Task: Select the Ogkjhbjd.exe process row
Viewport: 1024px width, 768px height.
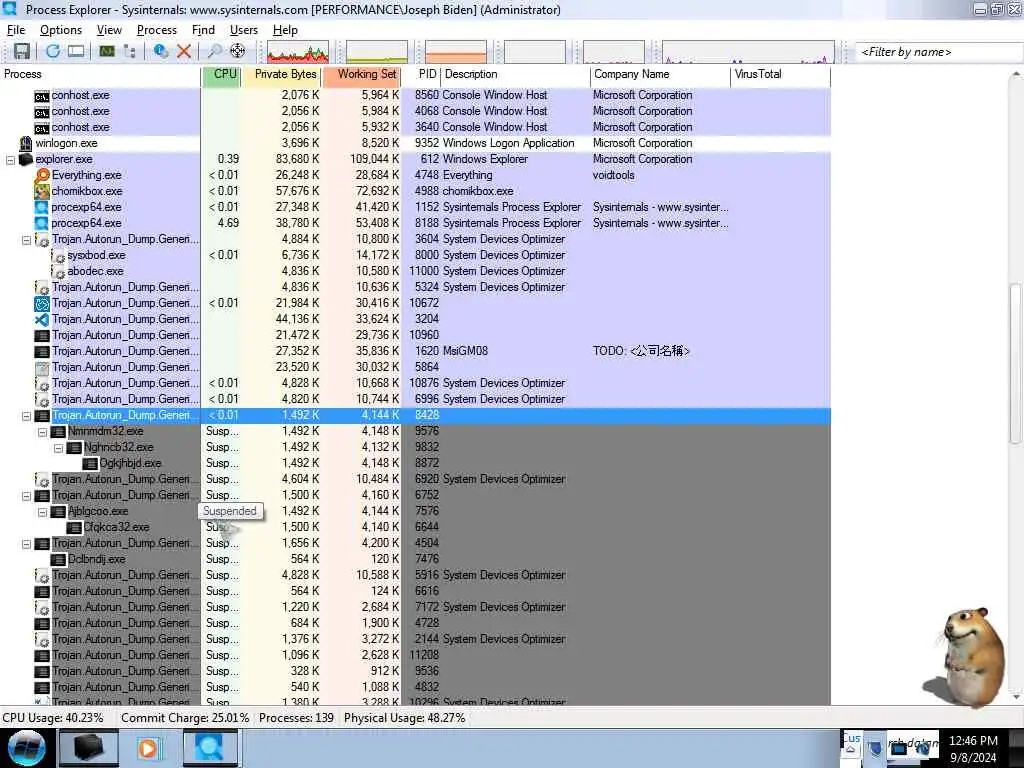Action: (415, 463)
